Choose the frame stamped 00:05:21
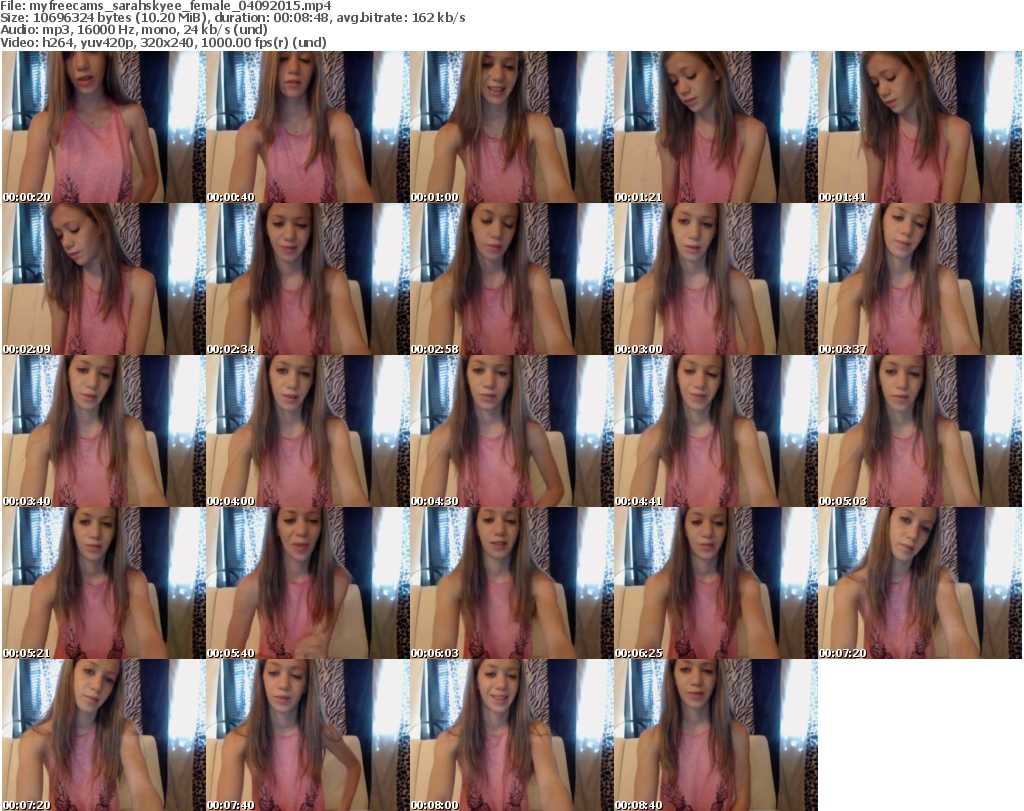The image size is (1024, 811). (104, 583)
